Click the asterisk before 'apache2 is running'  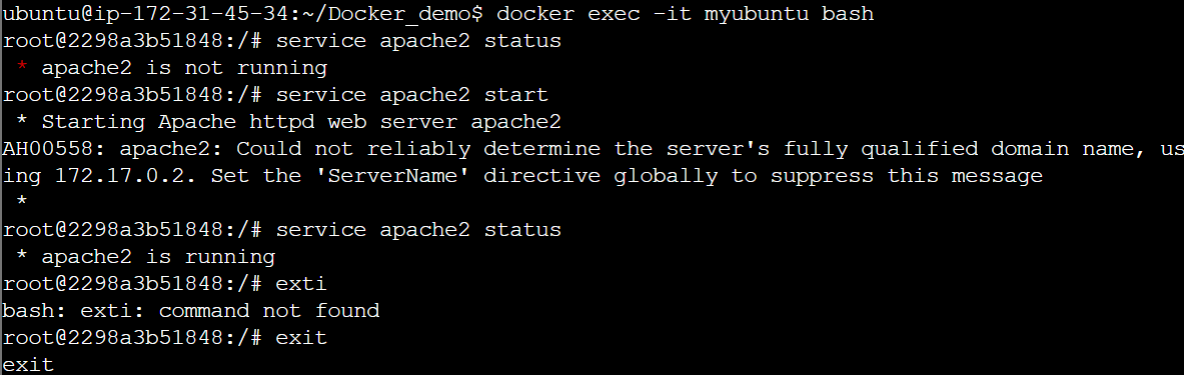tap(22, 256)
